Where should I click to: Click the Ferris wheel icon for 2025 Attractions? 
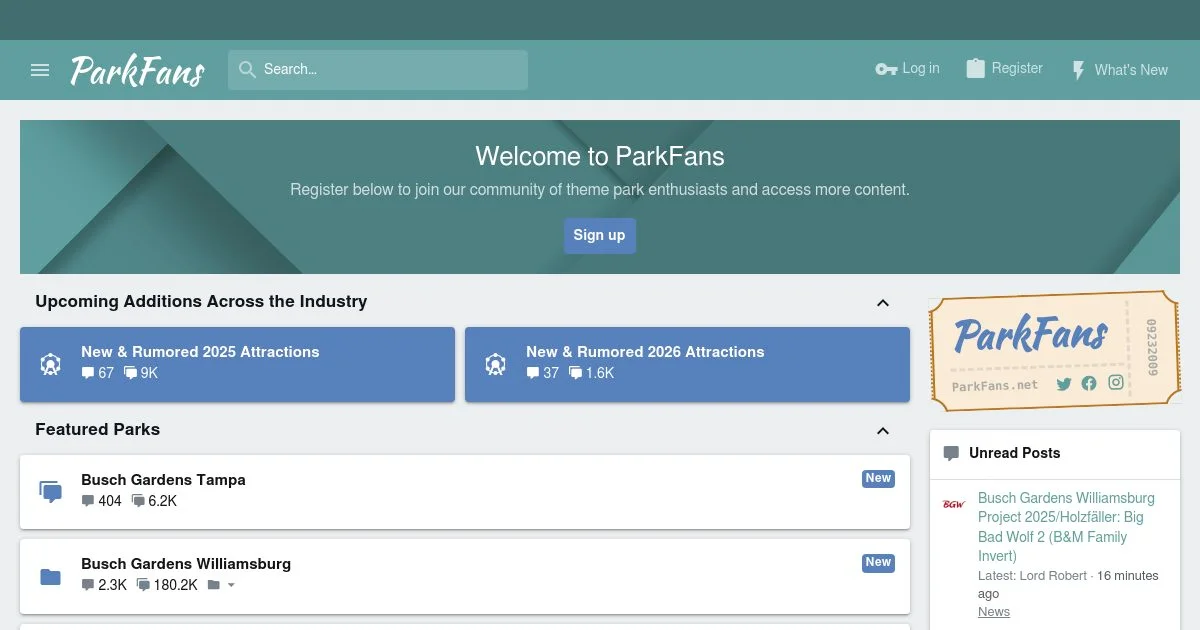pos(51,364)
